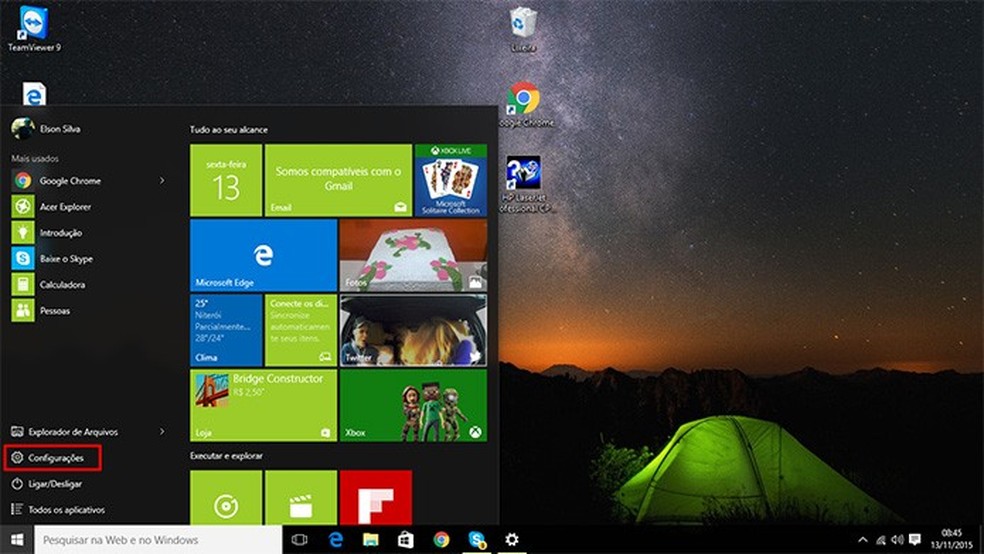
Task: Open the Clima weather tile
Action: coord(226,330)
